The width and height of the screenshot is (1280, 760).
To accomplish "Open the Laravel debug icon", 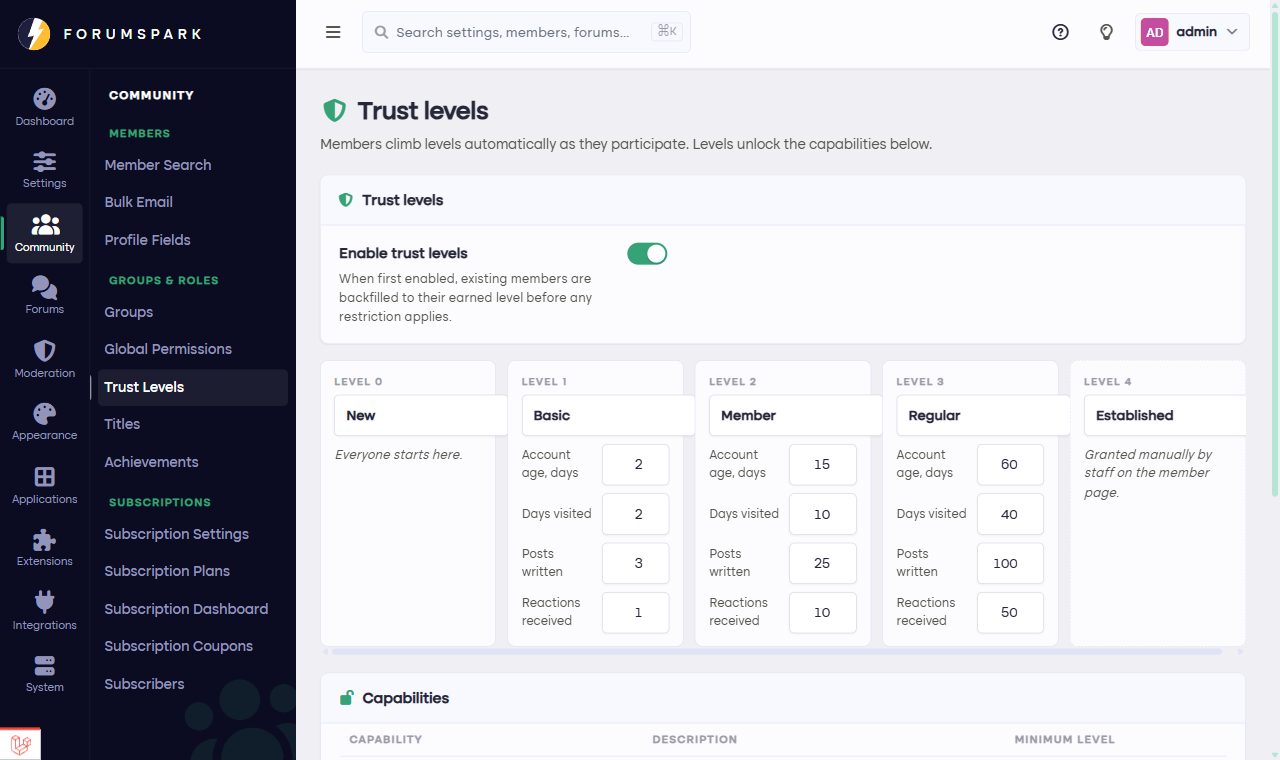I will tap(20, 744).
